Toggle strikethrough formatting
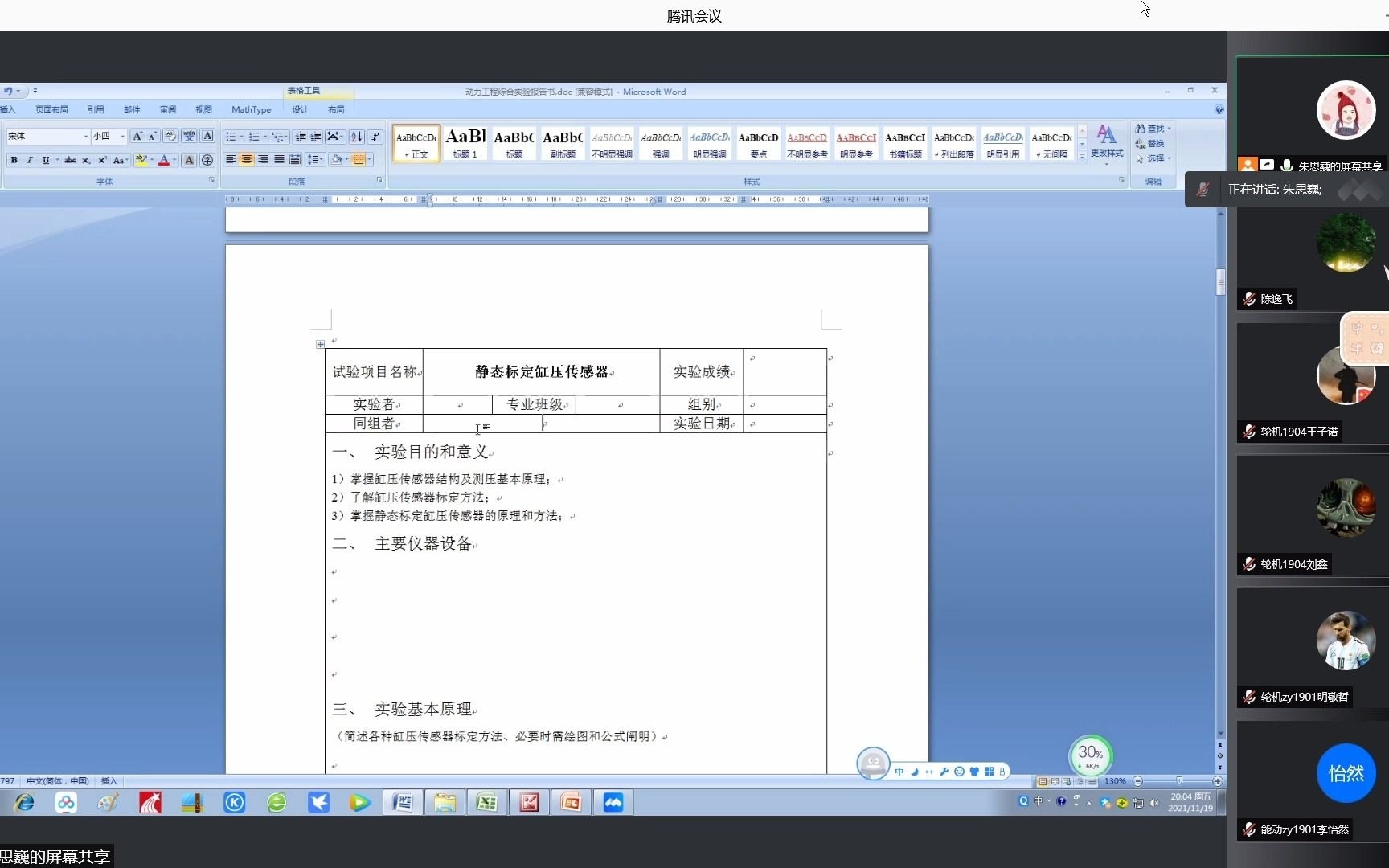The height and width of the screenshot is (868, 1389). [x=70, y=160]
